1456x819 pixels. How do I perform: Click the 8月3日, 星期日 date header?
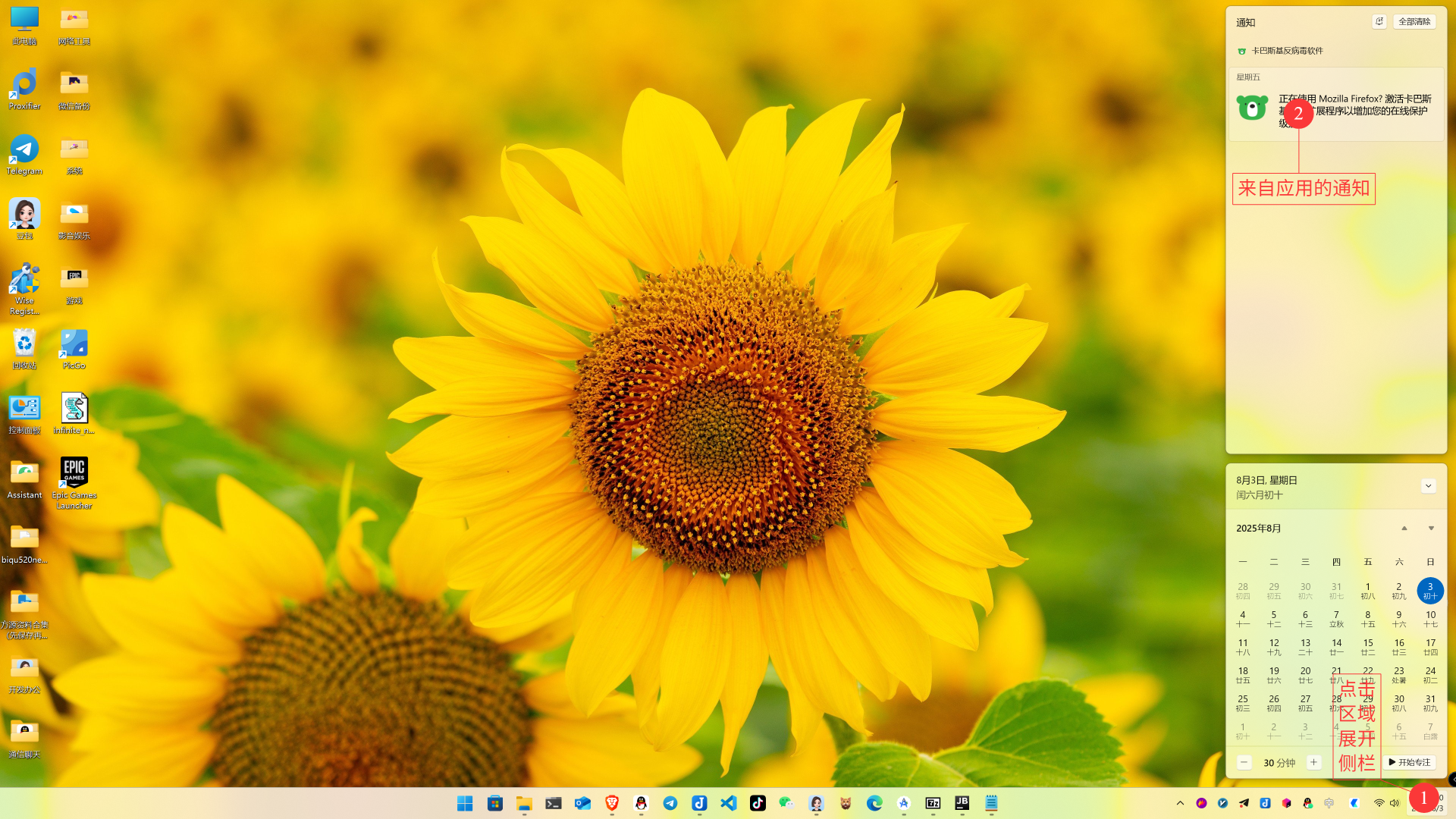tap(1266, 480)
